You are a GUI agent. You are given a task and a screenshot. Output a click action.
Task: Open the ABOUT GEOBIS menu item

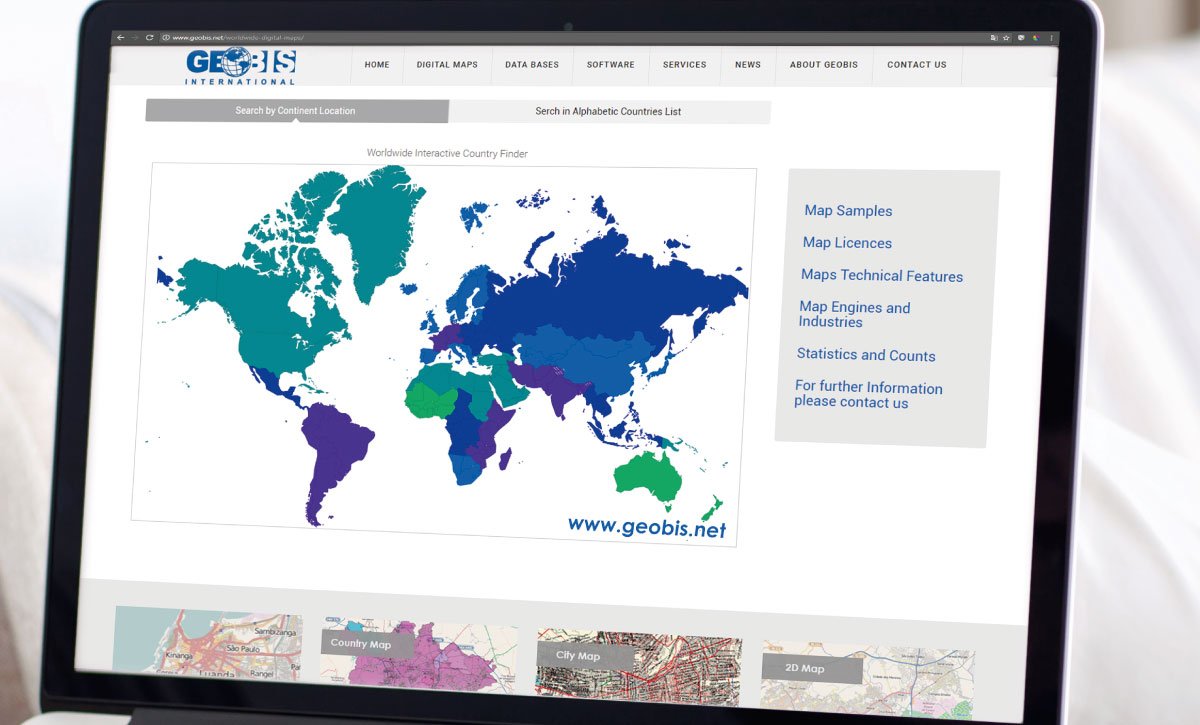pyautogui.click(x=824, y=65)
